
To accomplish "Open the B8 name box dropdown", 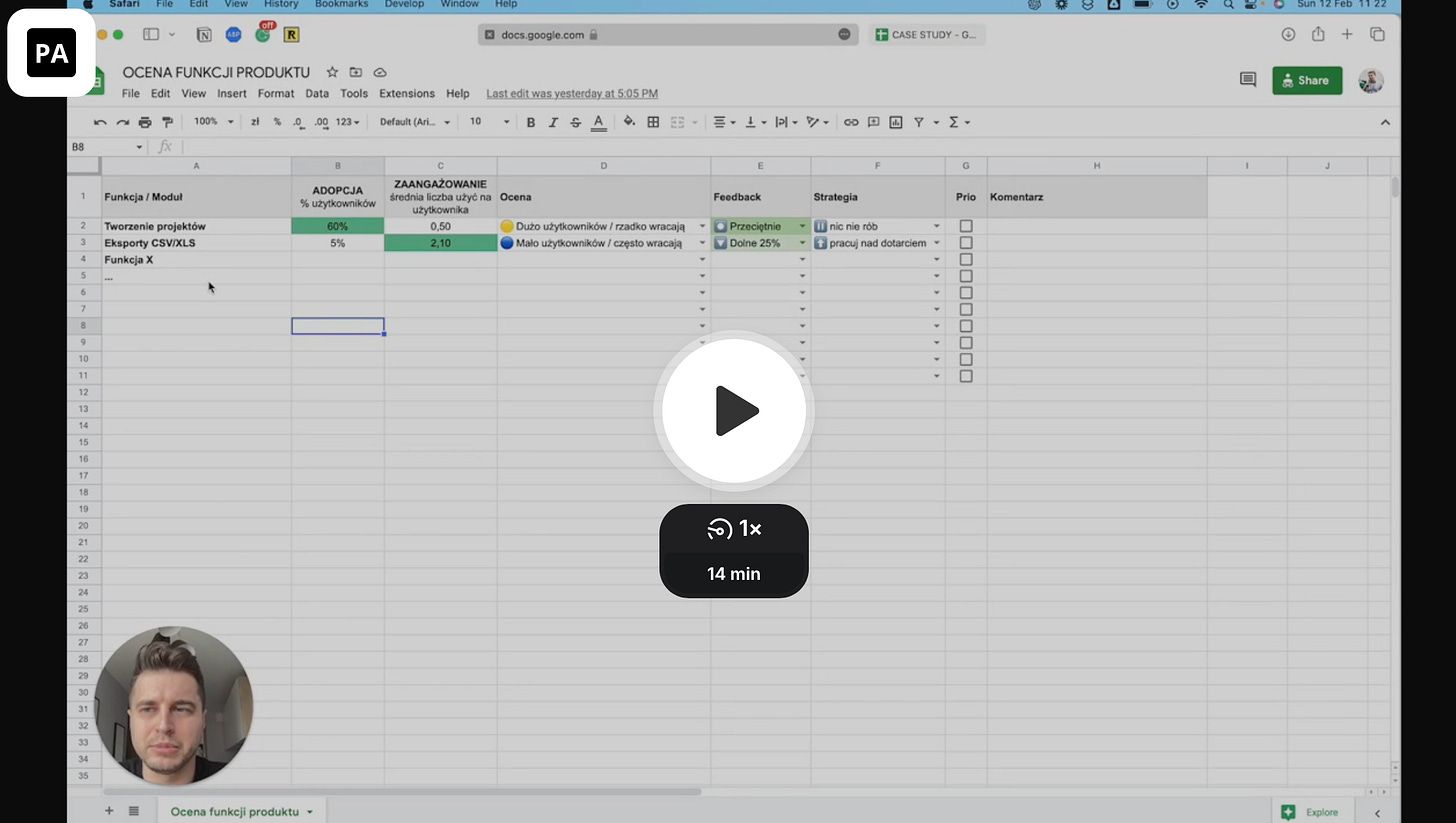I will [139, 147].
